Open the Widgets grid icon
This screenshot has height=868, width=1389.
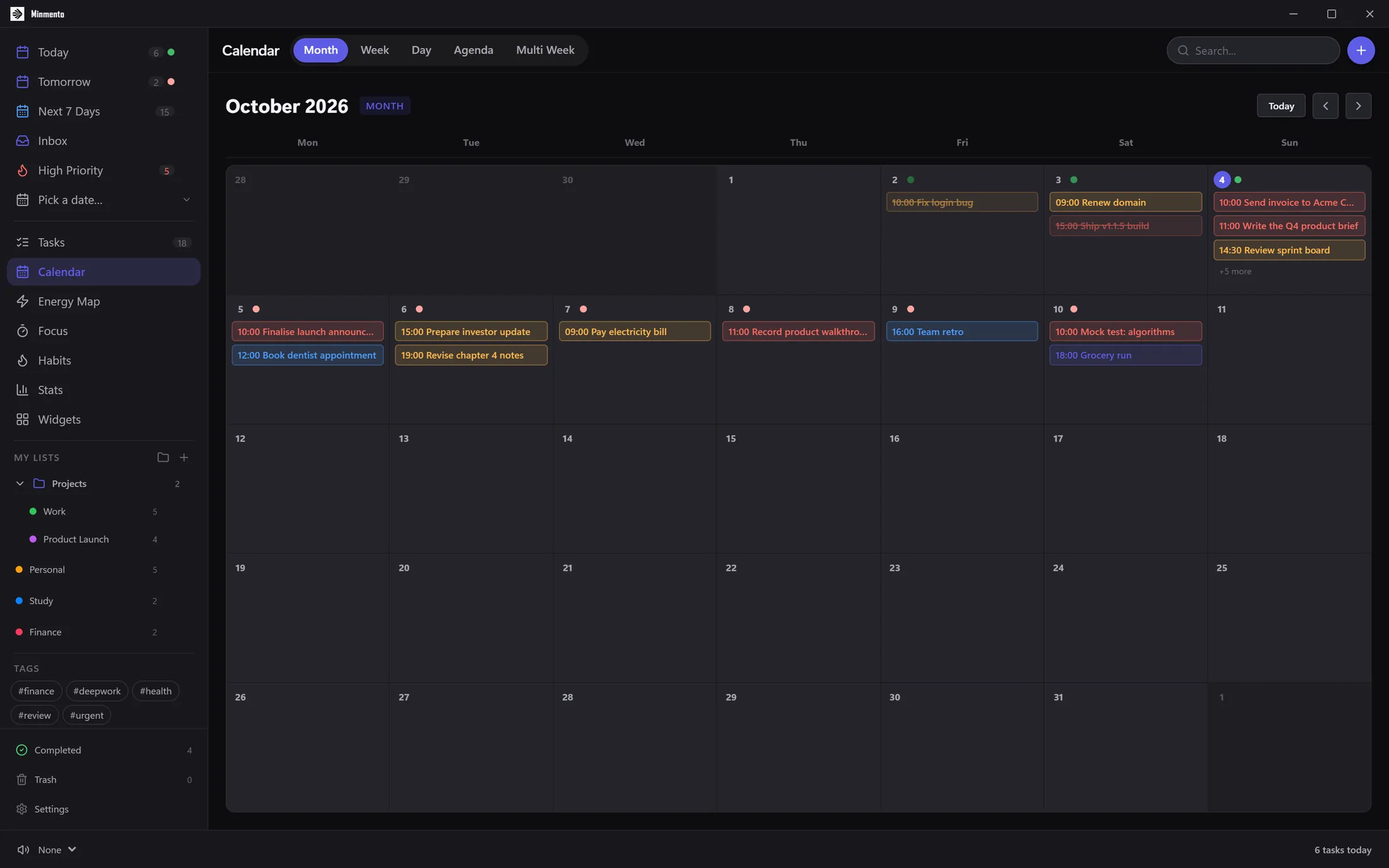23,420
